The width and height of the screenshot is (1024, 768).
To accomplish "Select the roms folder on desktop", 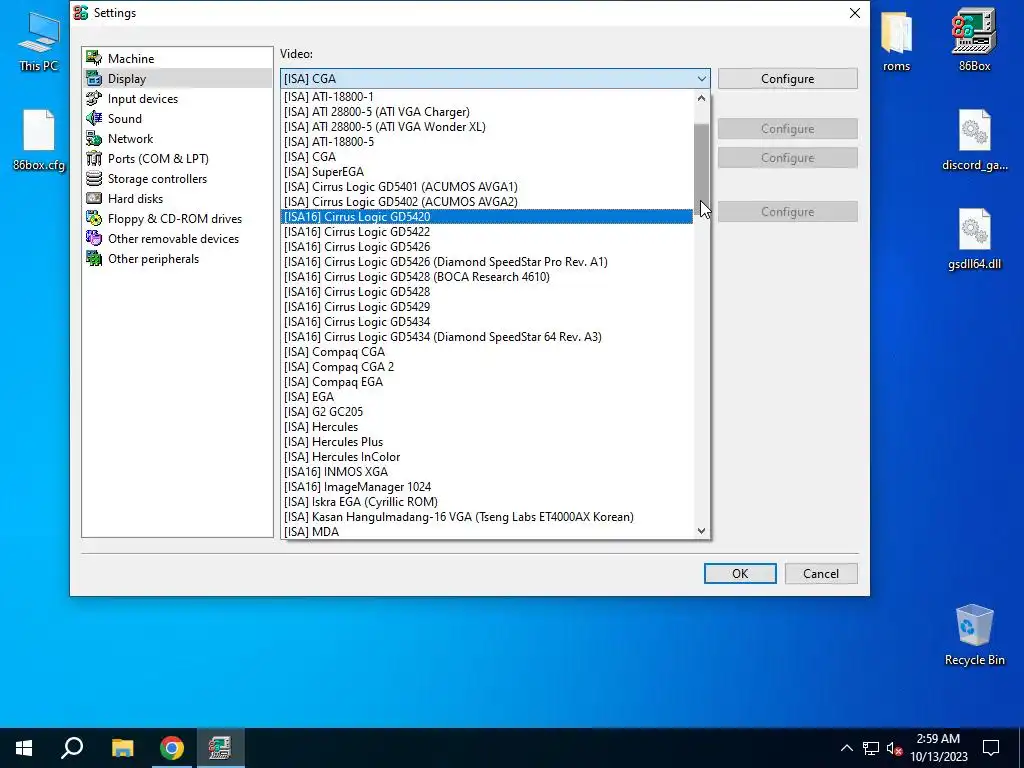I will (896, 41).
